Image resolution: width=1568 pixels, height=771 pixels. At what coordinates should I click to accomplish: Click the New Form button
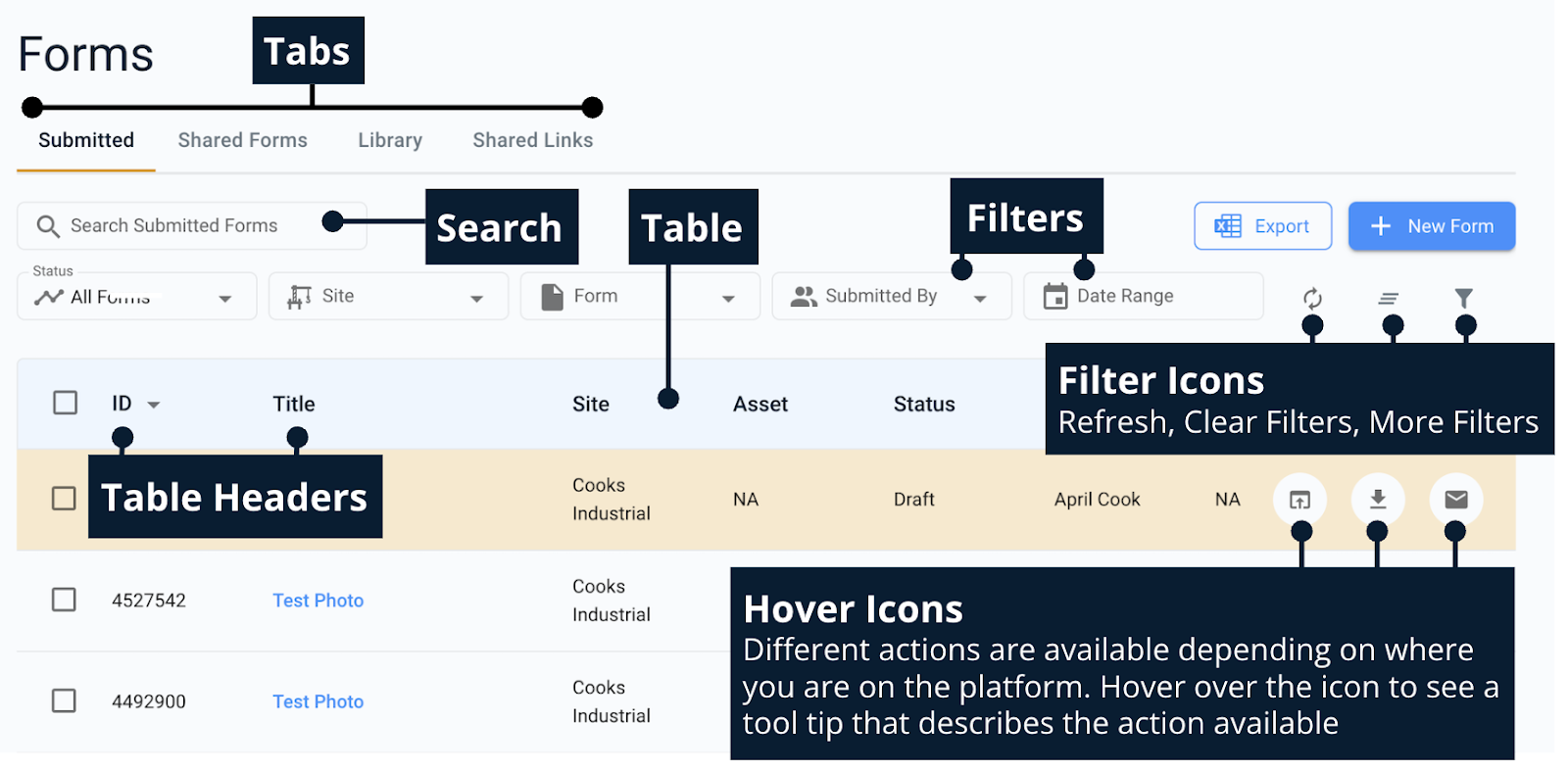pyautogui.click(x=1431, y=226)
